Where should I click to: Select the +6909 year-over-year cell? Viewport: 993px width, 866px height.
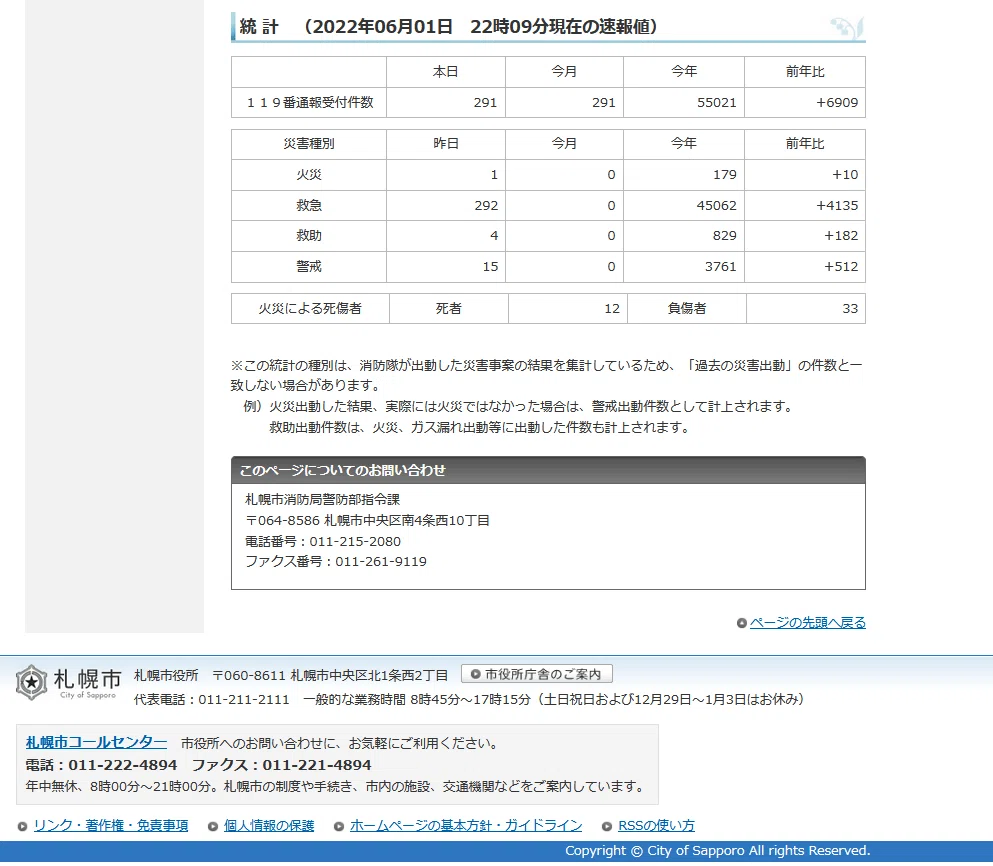coord(805,103)
